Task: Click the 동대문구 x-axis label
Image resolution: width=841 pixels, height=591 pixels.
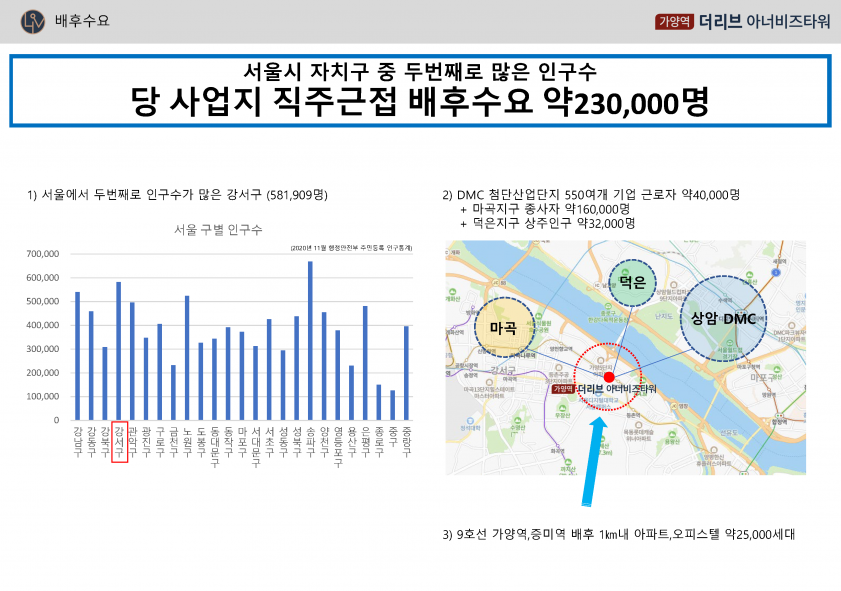Action: [x=215, y=447]
